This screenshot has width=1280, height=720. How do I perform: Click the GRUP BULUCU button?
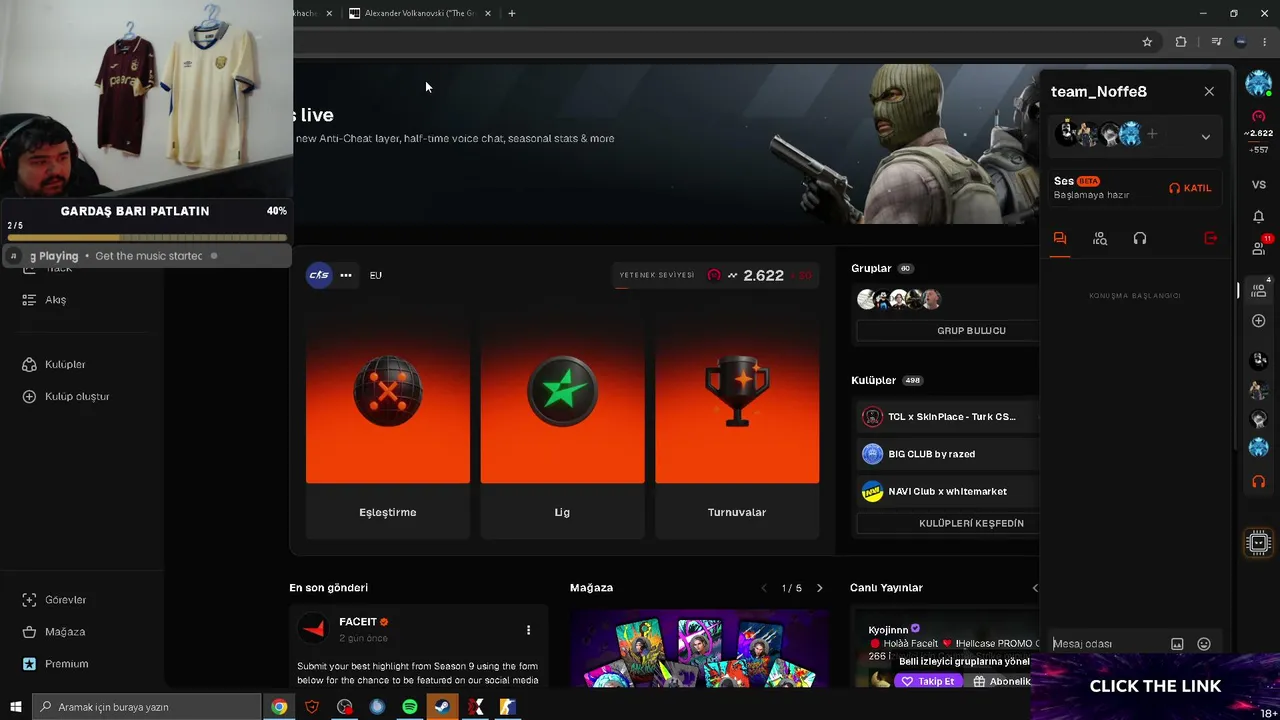pos(948,330)
